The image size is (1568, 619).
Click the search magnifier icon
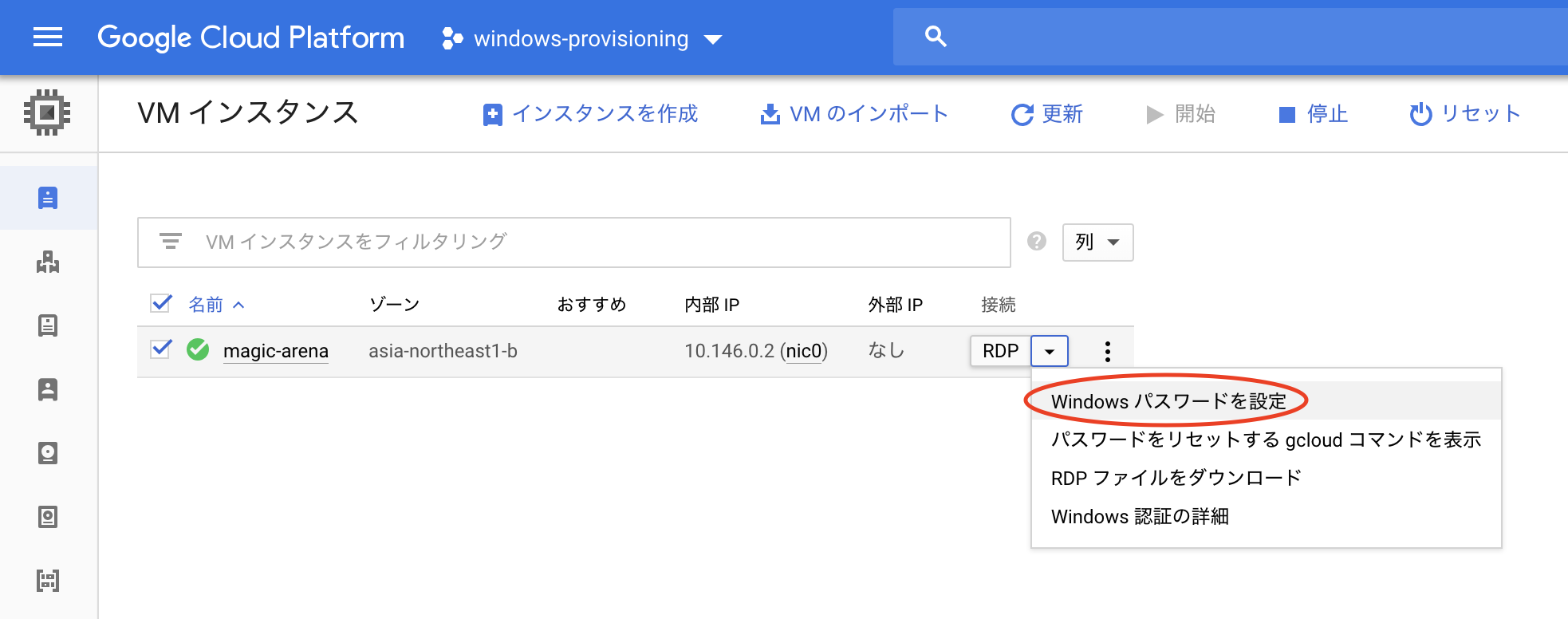tap(936, 37)
